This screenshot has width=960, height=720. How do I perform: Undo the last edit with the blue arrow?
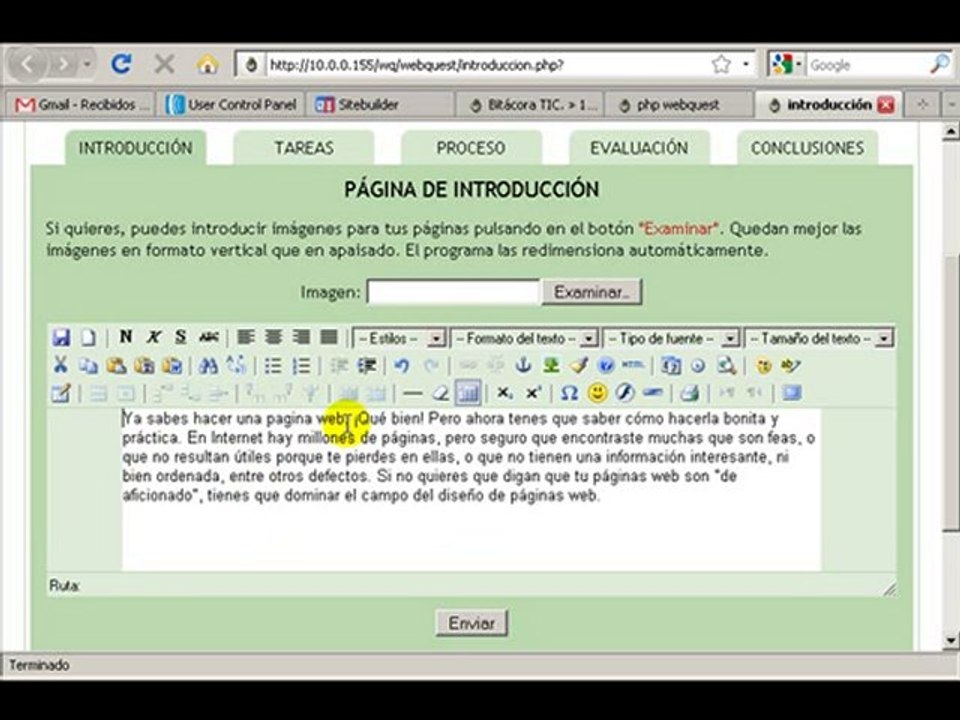[x=402, y=366]
